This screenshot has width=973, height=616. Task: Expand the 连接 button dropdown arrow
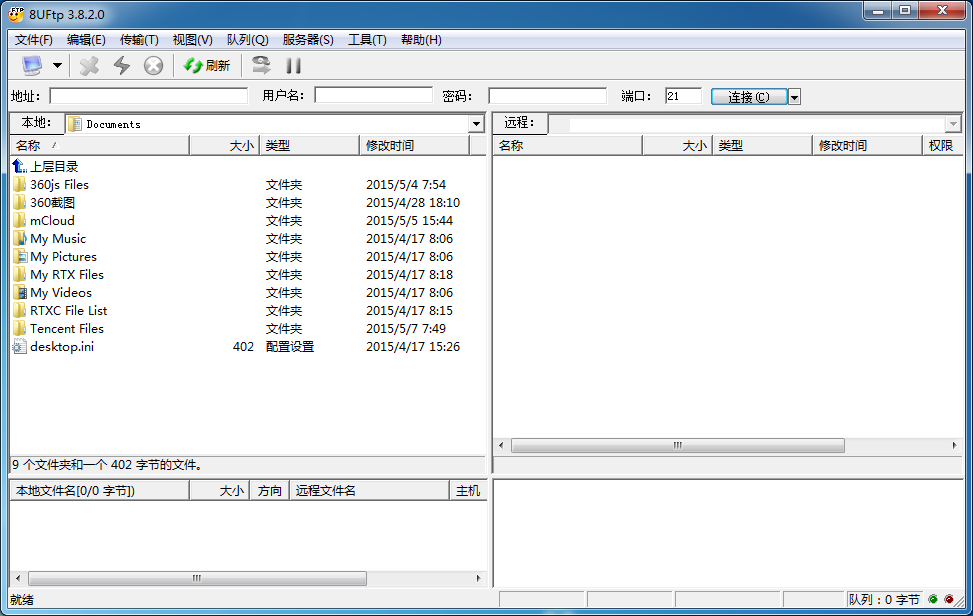(794, 97)
